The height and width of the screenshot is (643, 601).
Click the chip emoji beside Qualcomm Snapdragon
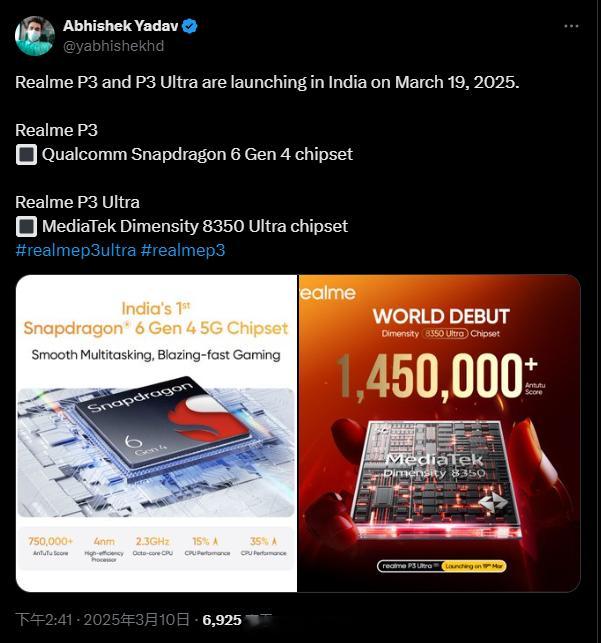point(26,155)
